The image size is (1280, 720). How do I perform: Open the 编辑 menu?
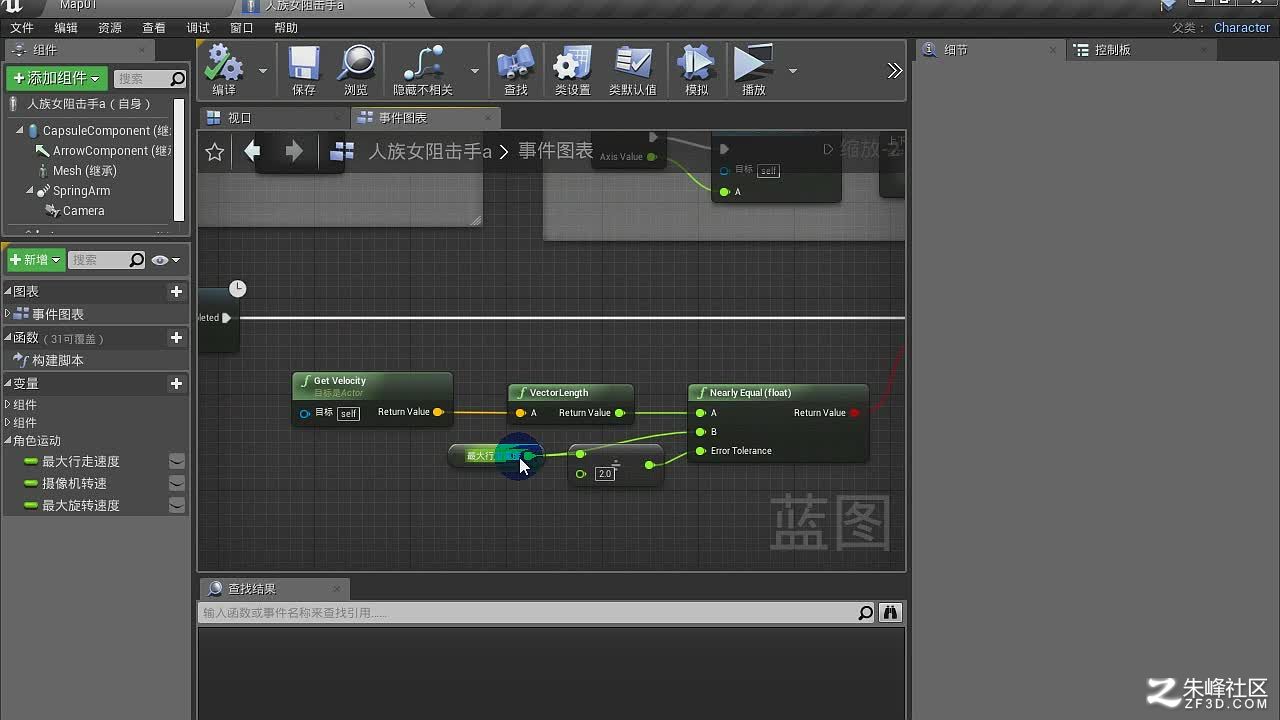[x=65, y=28]
